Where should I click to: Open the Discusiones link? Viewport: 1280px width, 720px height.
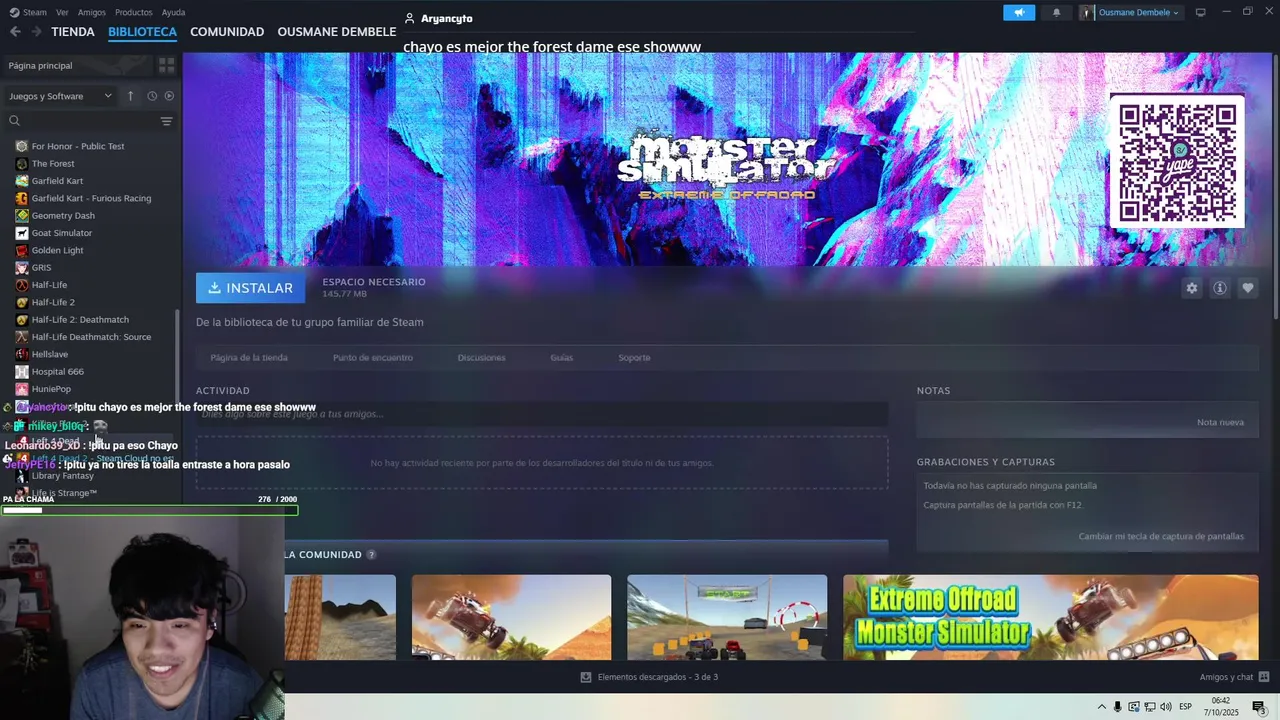pos(481,357)
